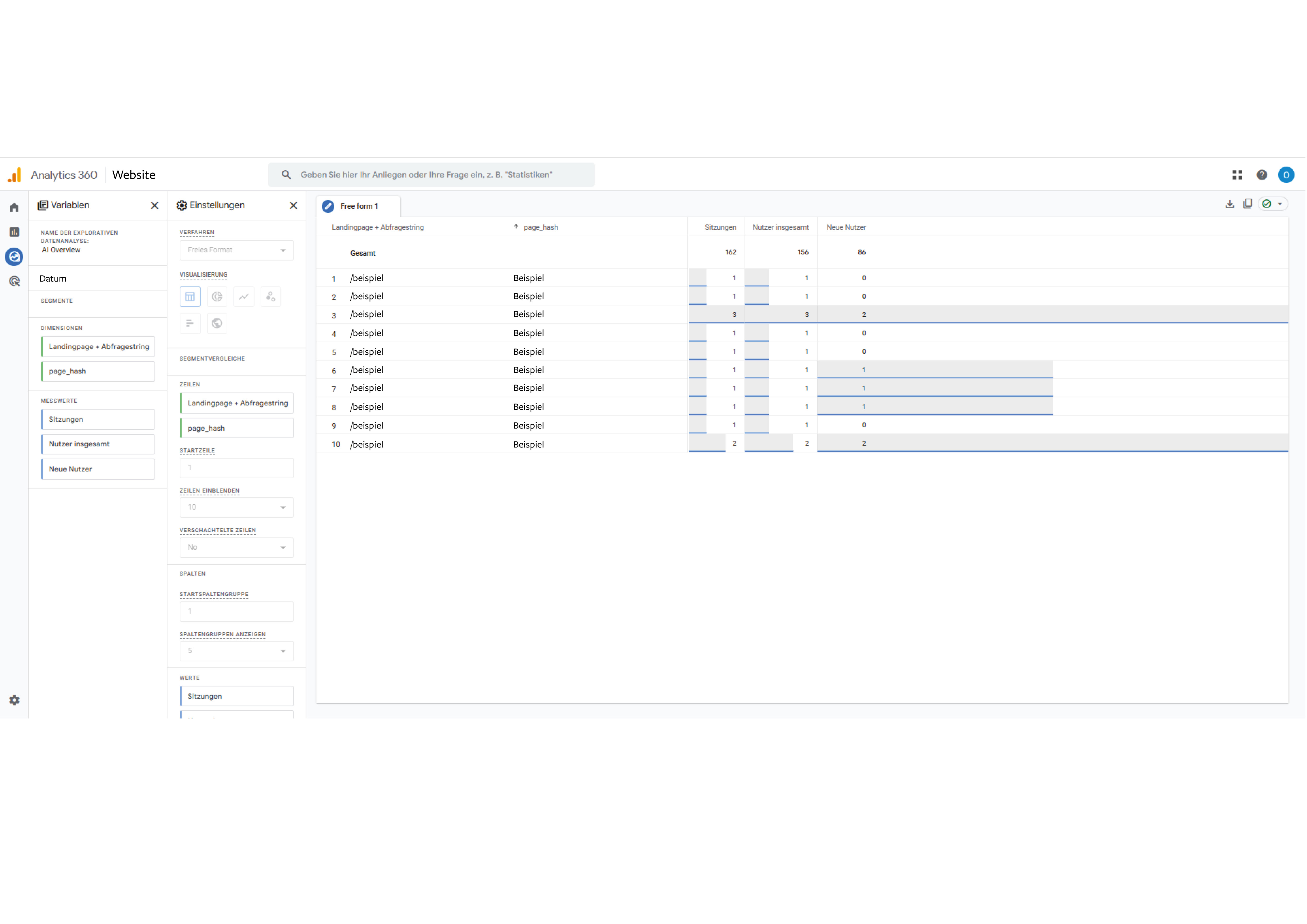Switch to the bar chart visualization
1307x924 pixels.
190,323
